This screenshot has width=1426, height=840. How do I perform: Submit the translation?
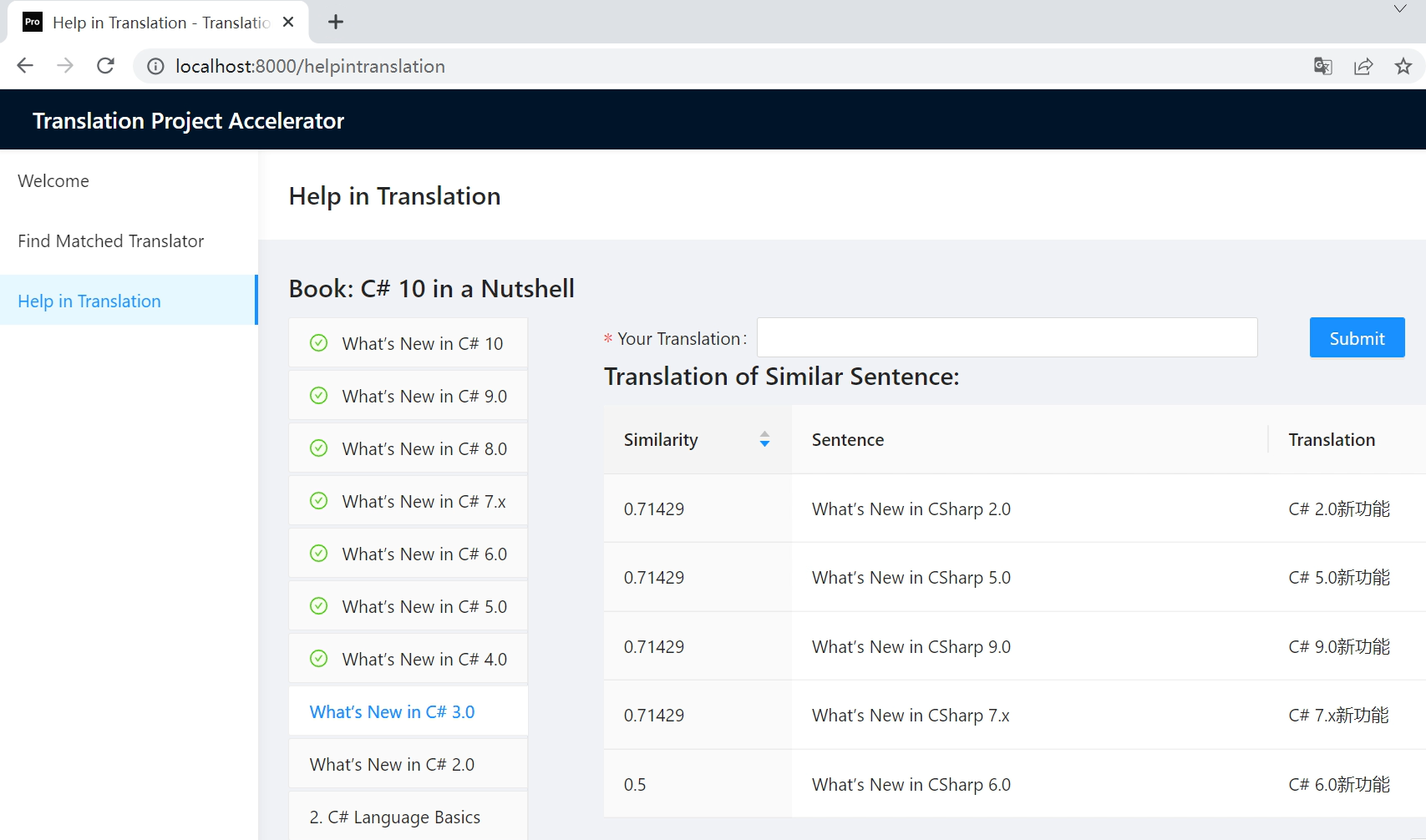coord(1357,337)
